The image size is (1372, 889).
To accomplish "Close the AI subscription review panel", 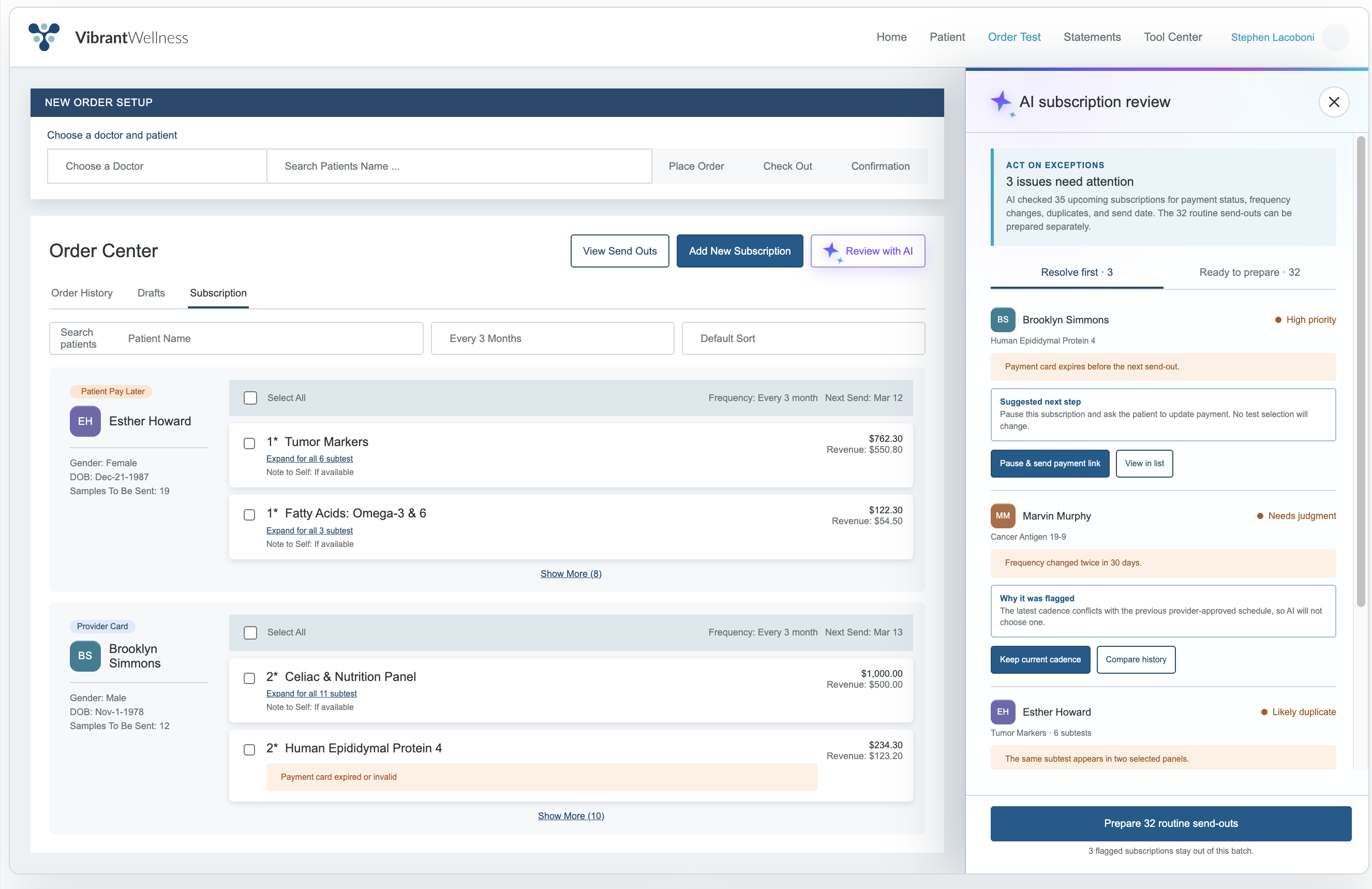I will [x=1333, y=102].
